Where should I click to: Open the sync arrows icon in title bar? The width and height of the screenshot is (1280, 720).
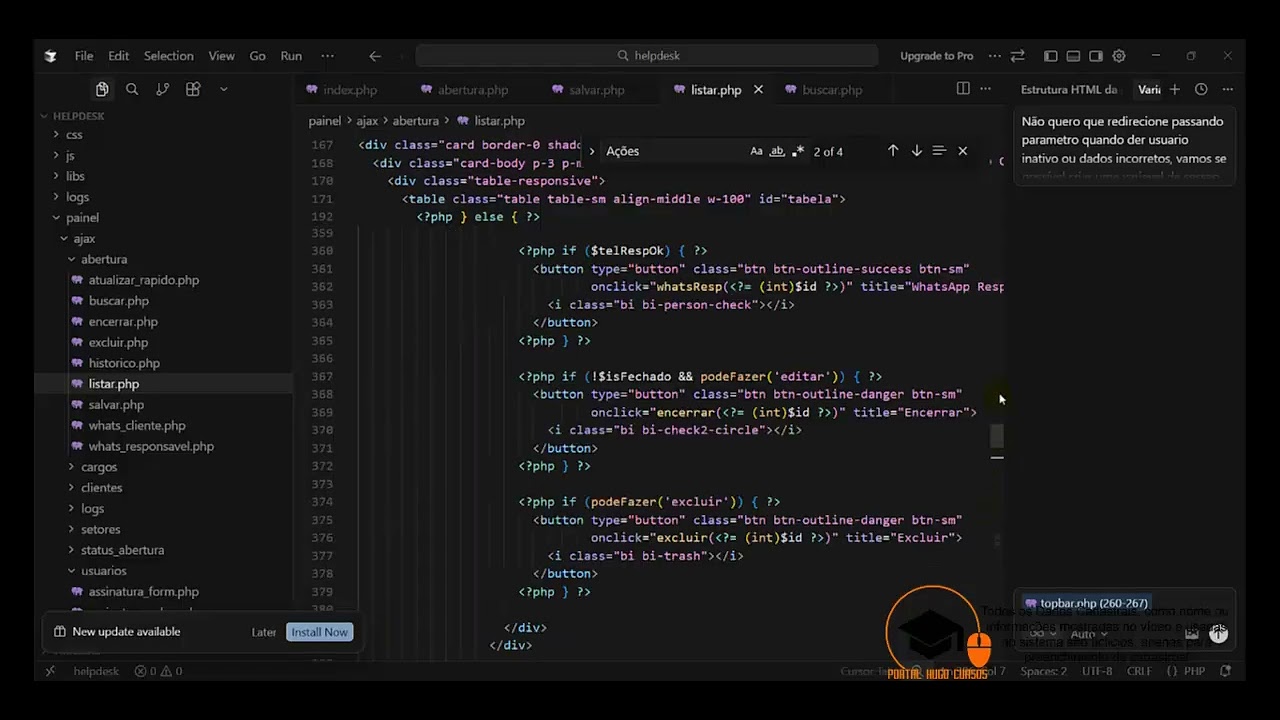click(x=1018, y=56)
